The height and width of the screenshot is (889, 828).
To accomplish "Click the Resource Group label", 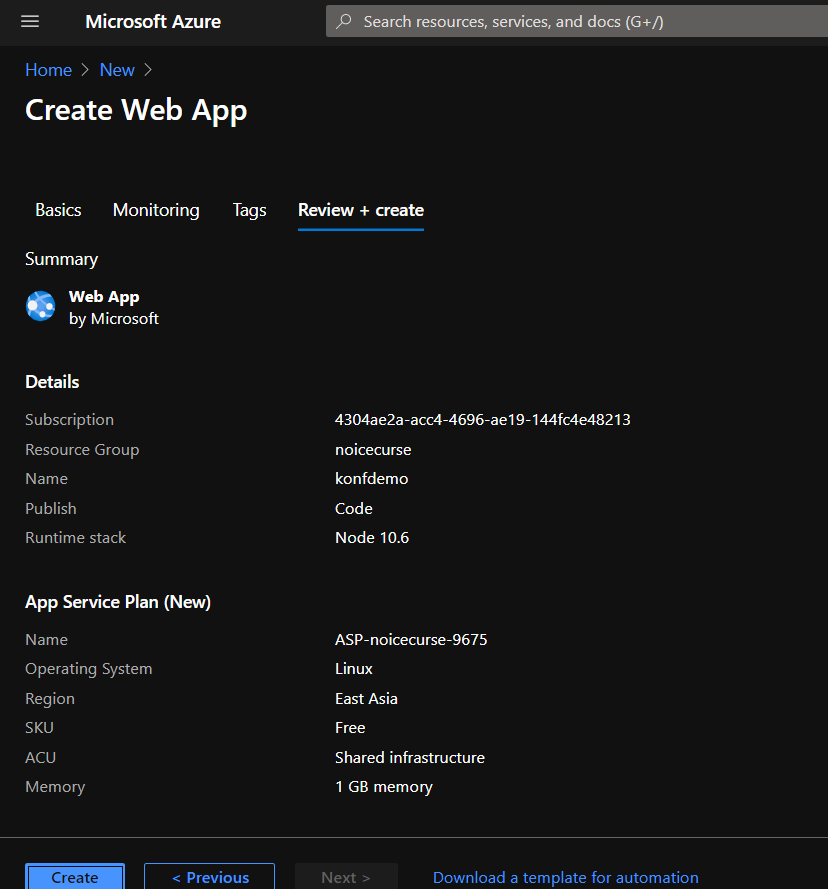I will coord(82,450).
